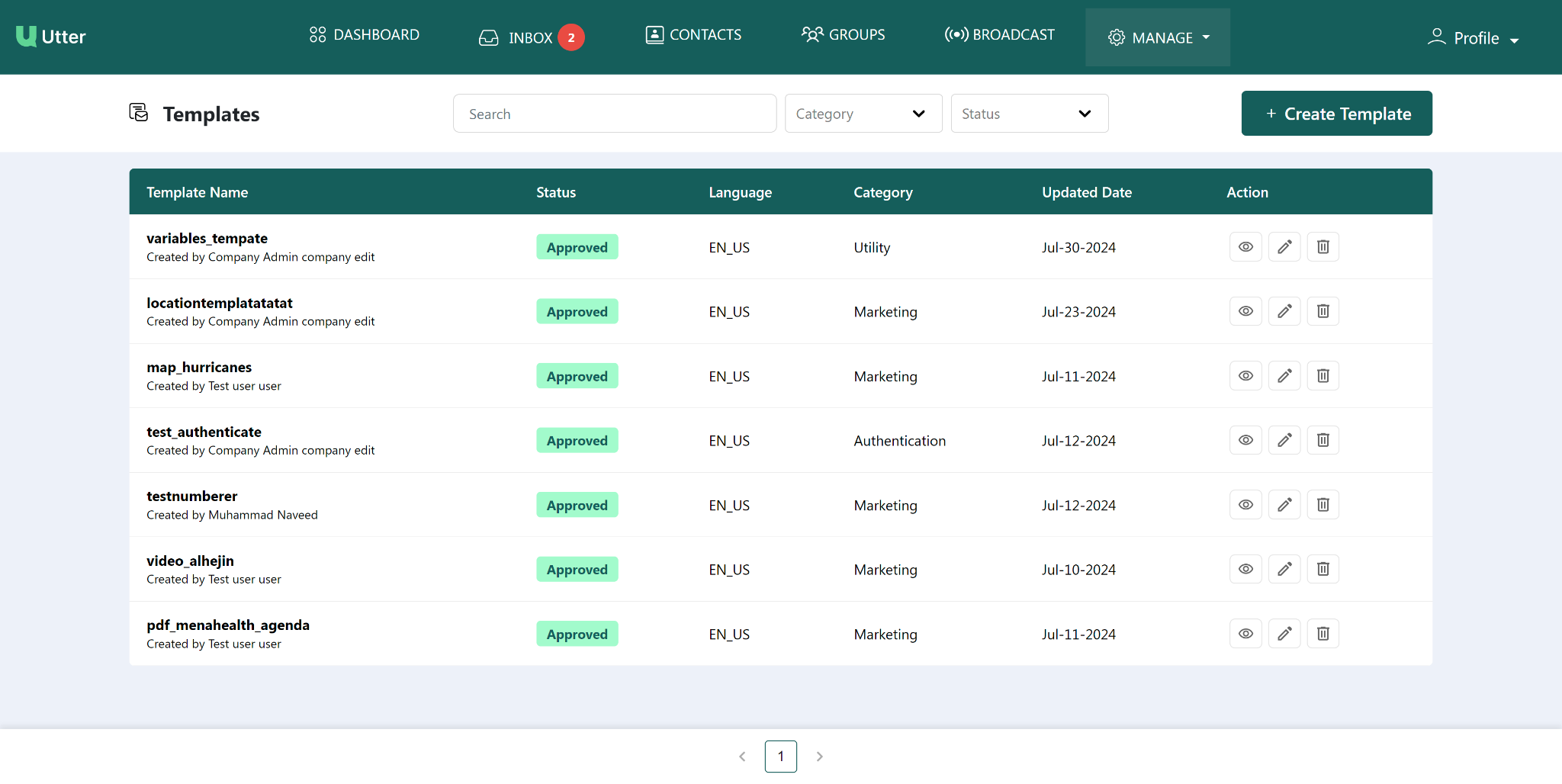View the map_hurricanes template with eye icon
This screenshot has height=784, width=1562.
(x=1245, y=376)
